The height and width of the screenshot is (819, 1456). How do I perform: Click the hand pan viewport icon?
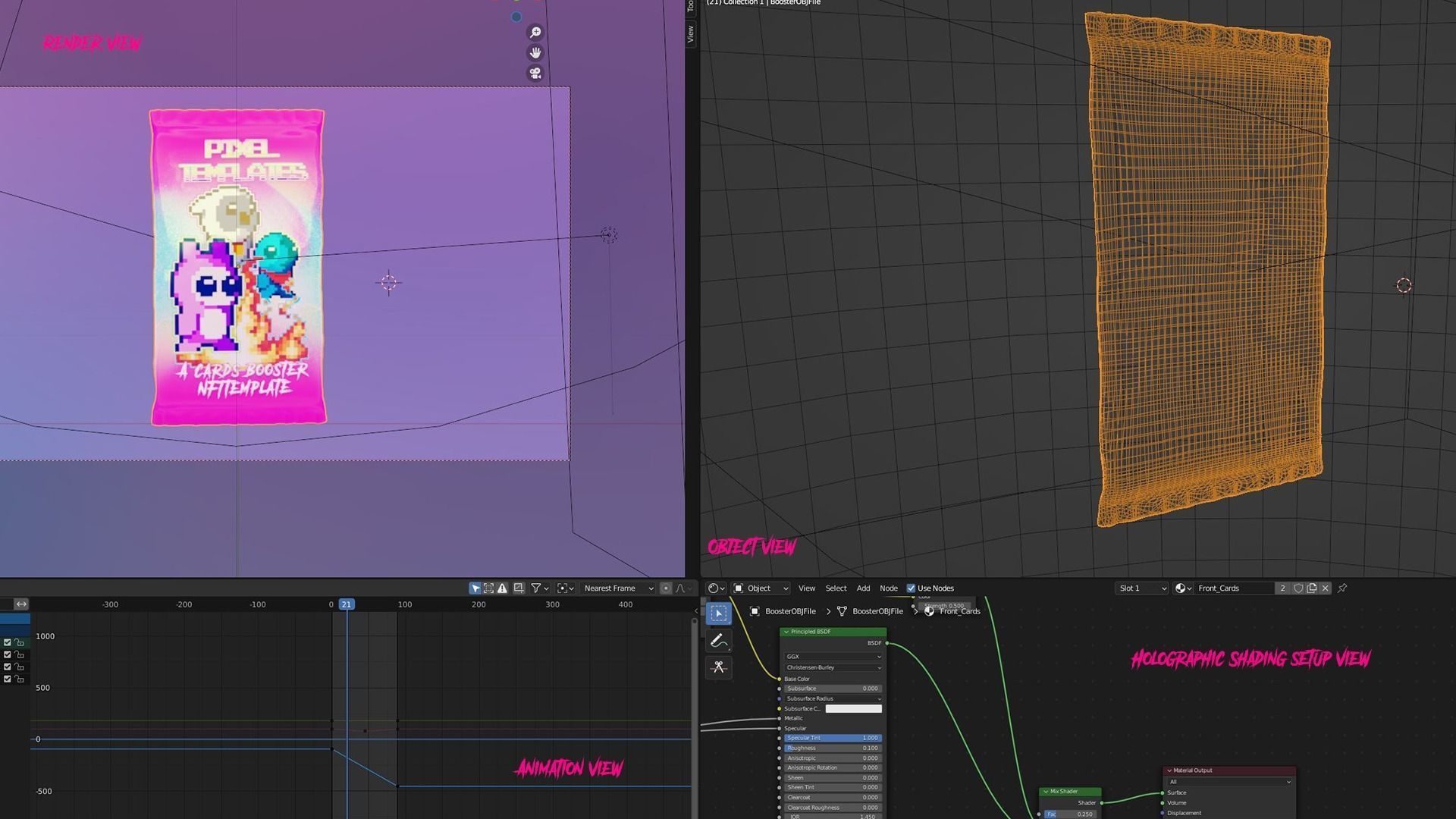click(x=535, y=53)
